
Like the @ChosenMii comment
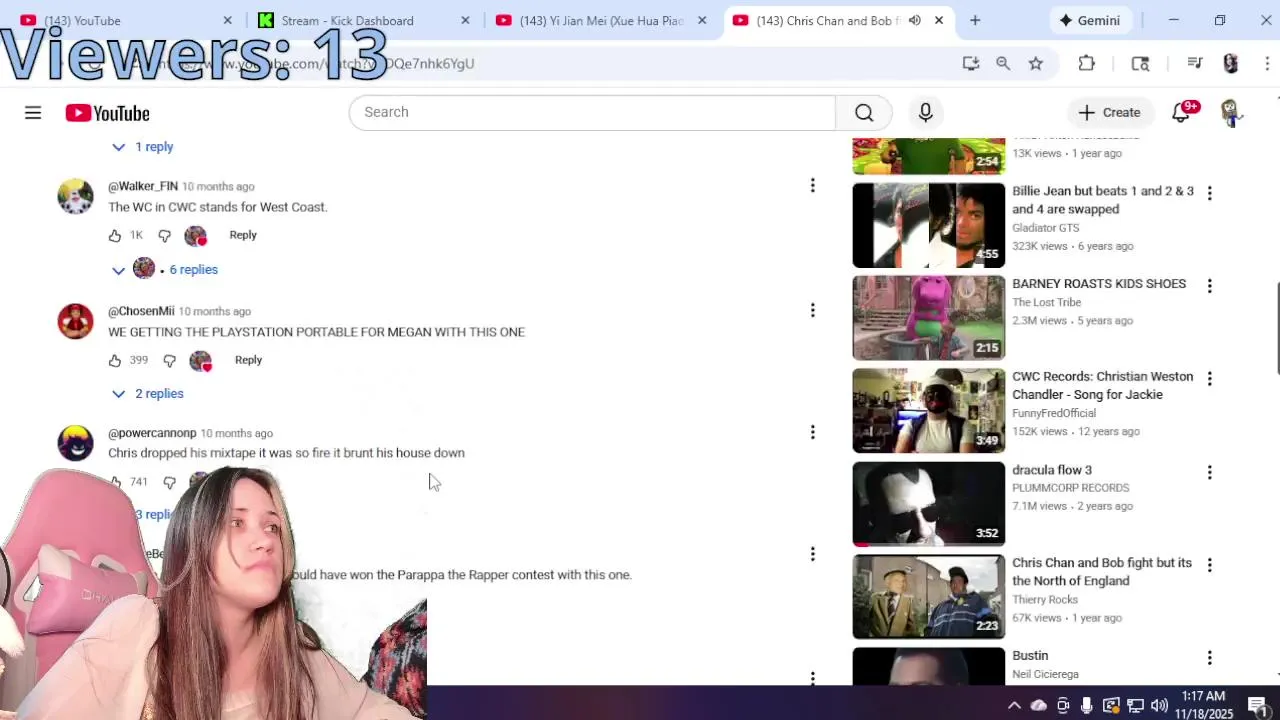click(115, 361)
